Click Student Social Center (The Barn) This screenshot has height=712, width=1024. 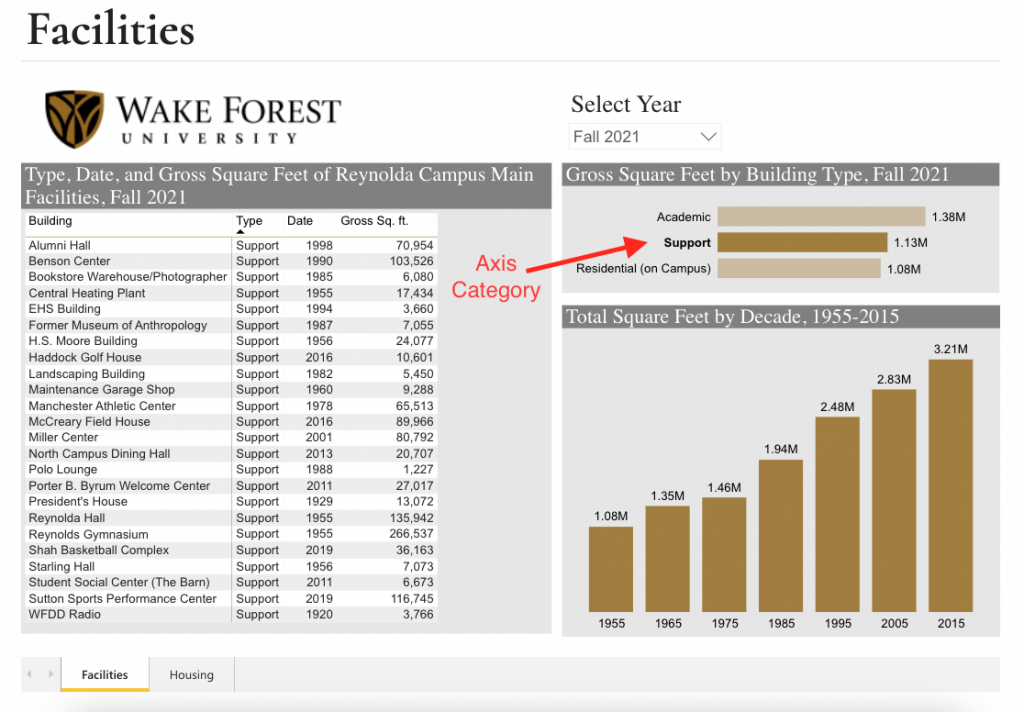(119, 582)
